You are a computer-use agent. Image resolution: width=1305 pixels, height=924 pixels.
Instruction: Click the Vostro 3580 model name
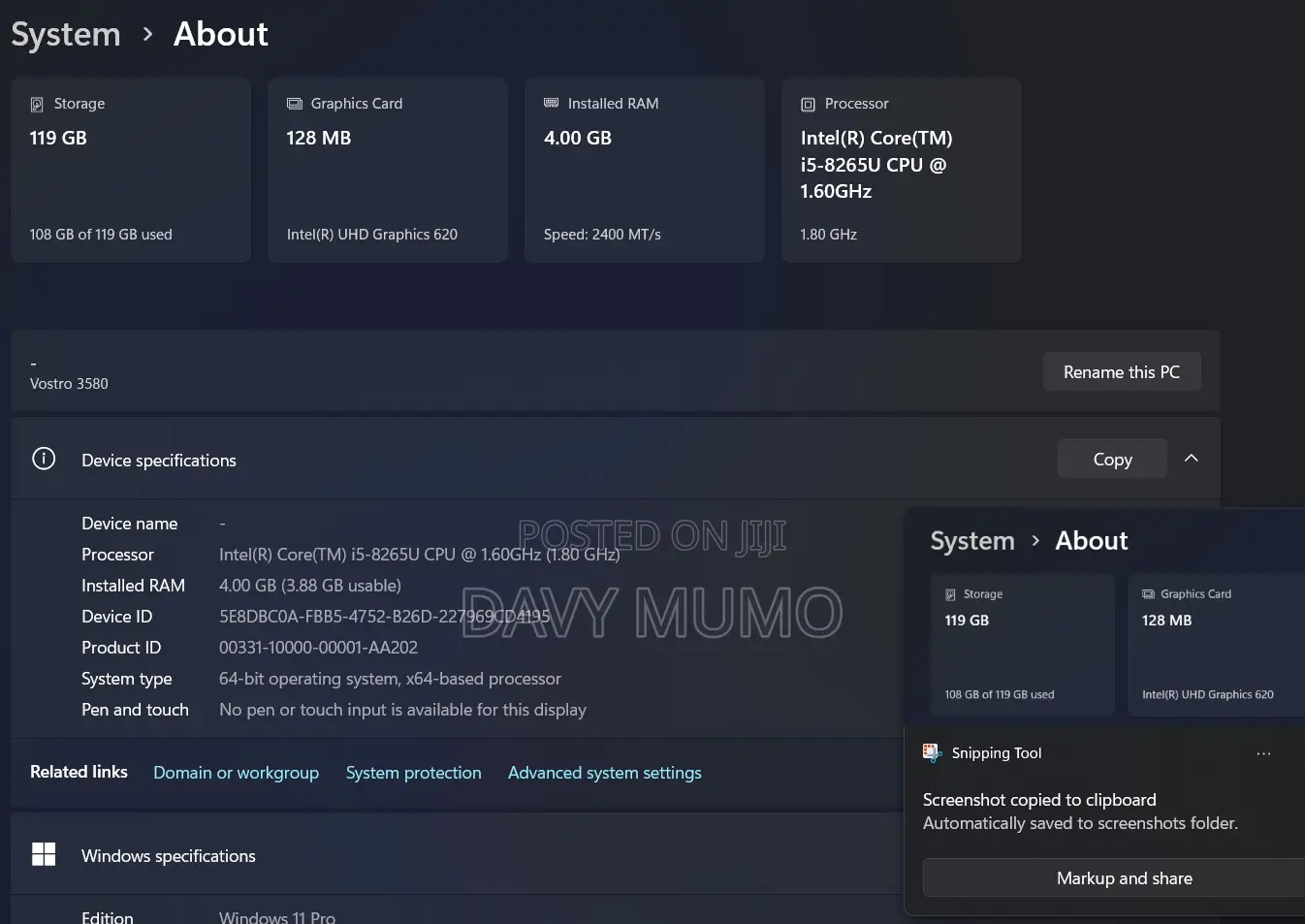pyautogui.click(x=69, y=384)
